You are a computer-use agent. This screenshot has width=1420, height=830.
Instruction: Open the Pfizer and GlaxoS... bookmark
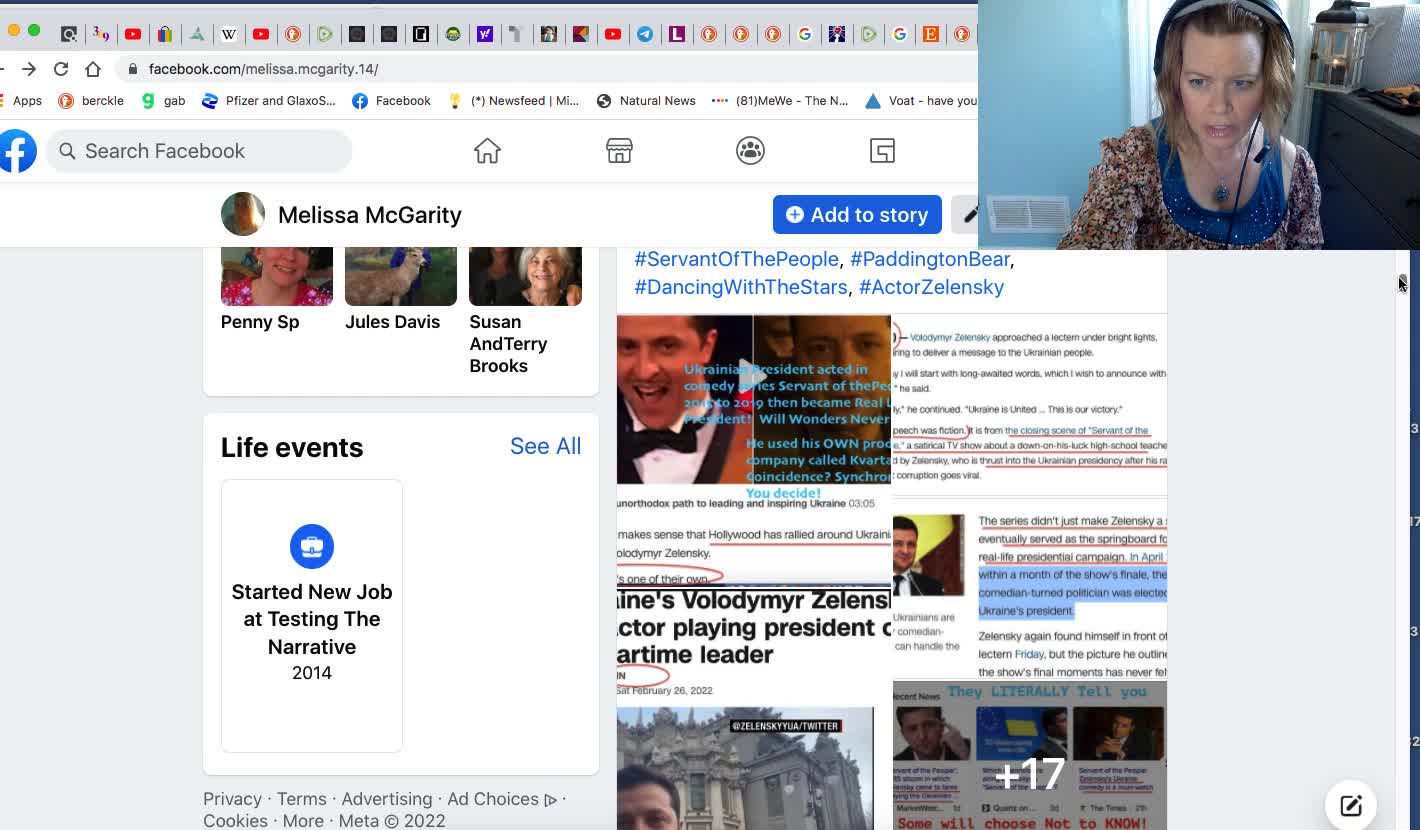269,101
